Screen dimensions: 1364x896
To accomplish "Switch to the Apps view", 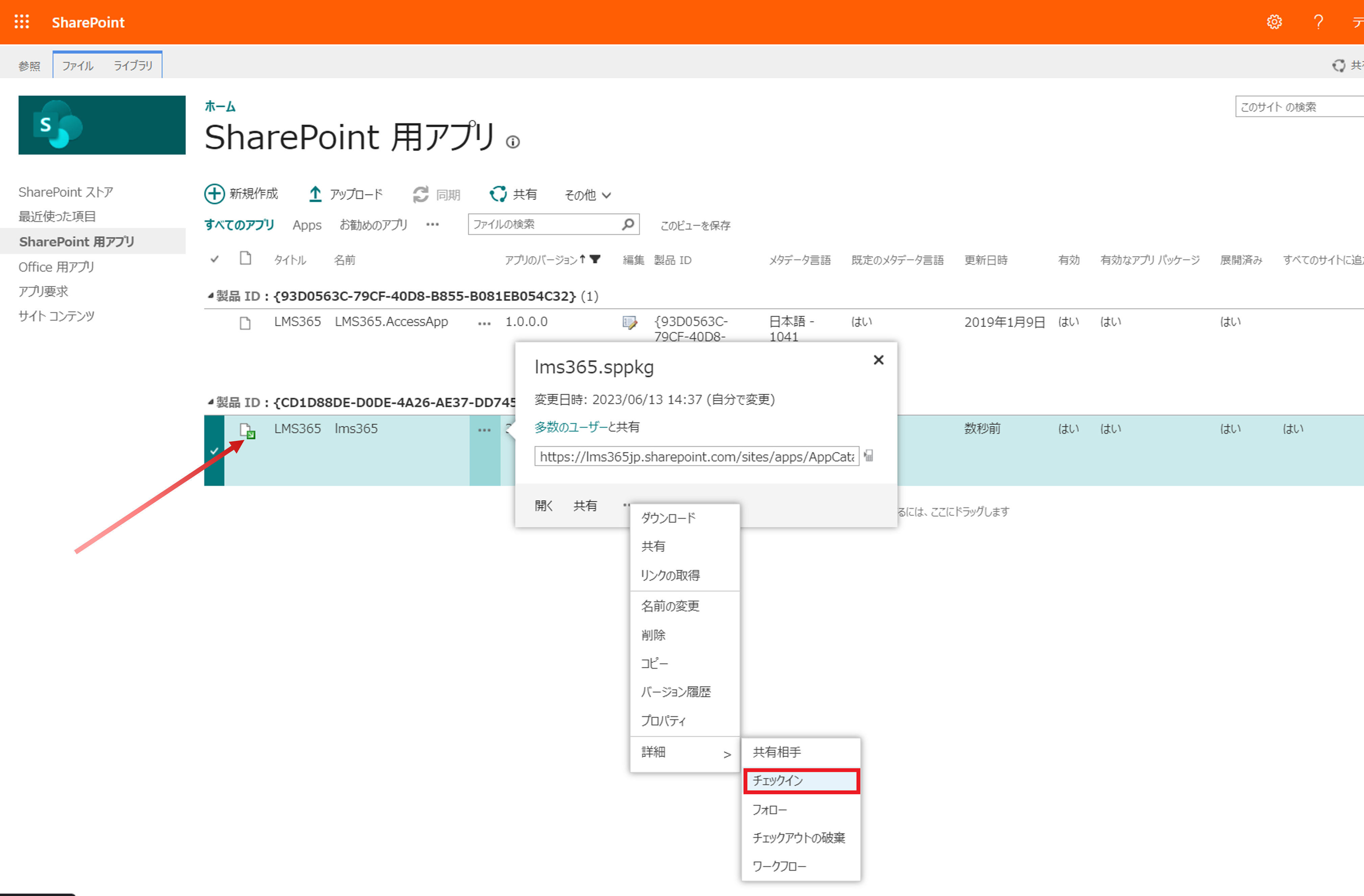I will click(x=307, y=225).
